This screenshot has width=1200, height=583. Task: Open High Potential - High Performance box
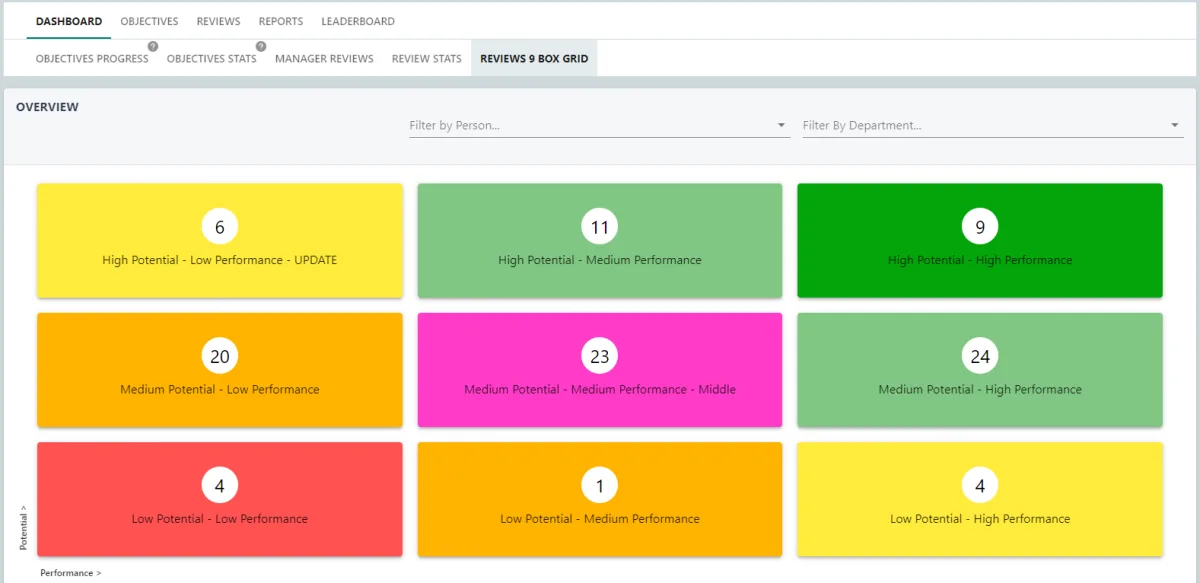980,241
